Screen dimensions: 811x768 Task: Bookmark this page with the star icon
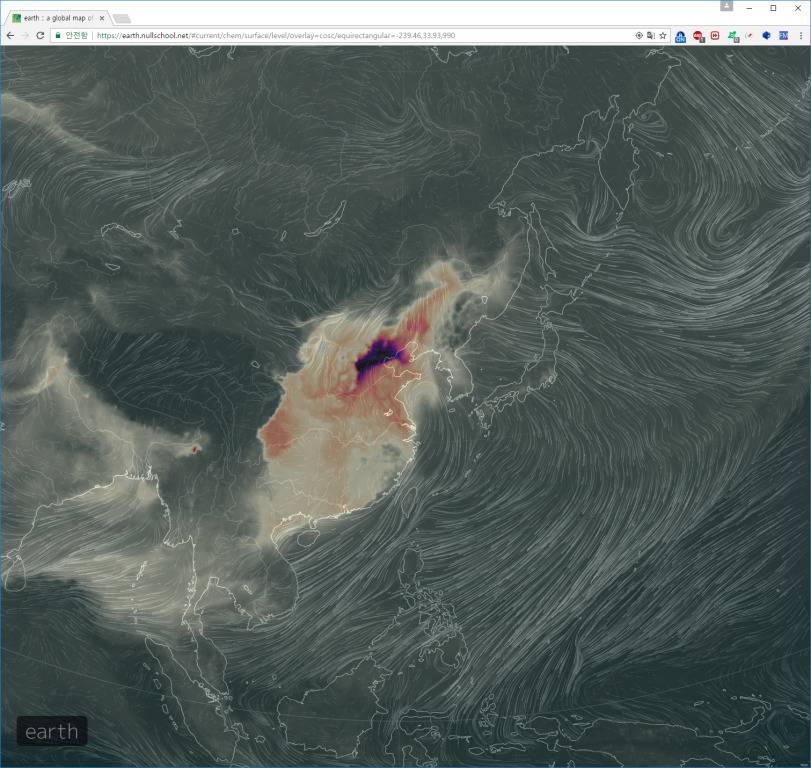[663, 35]
